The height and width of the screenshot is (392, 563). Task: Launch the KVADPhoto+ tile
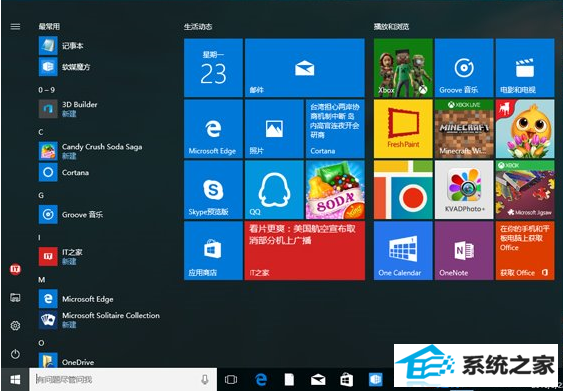point(464,190)
